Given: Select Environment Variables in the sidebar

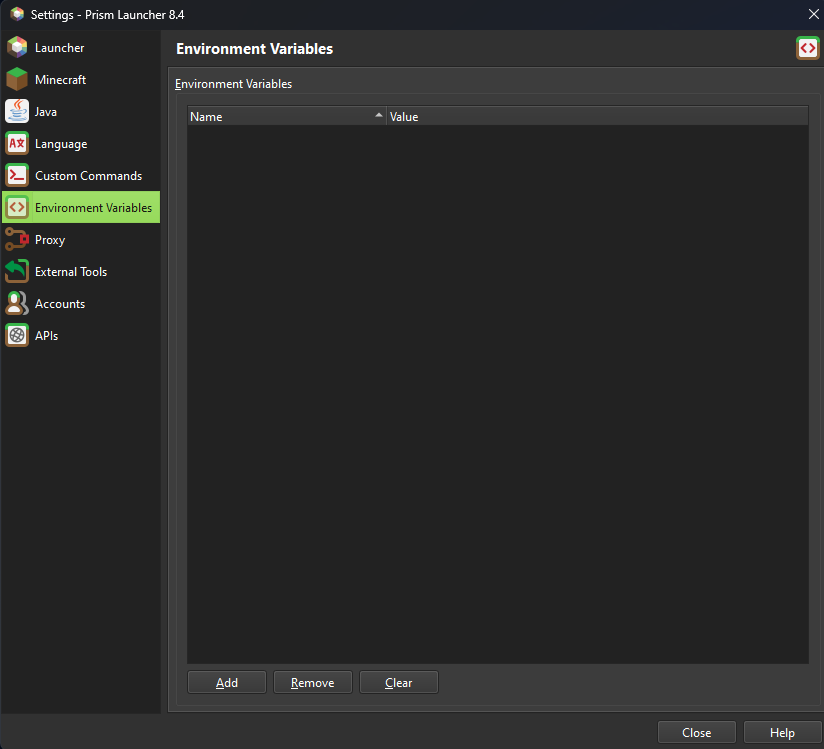Looking at the screenshot, I should [x=81, y=208].
